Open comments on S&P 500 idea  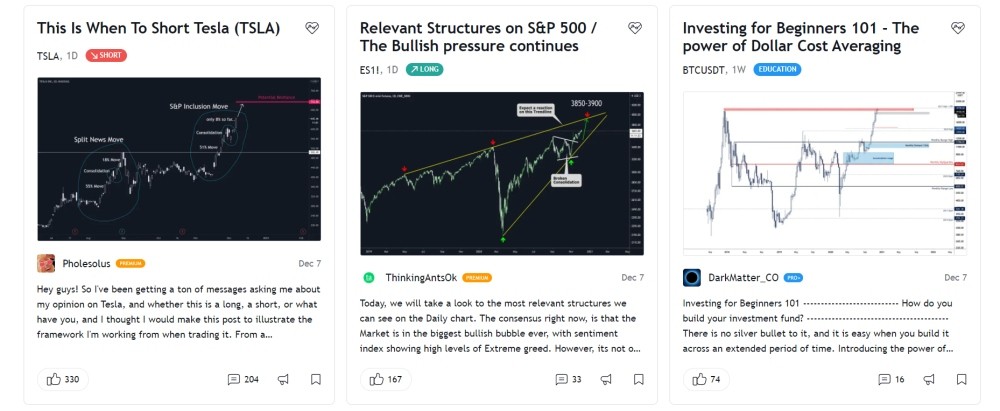tap(568, 380)
